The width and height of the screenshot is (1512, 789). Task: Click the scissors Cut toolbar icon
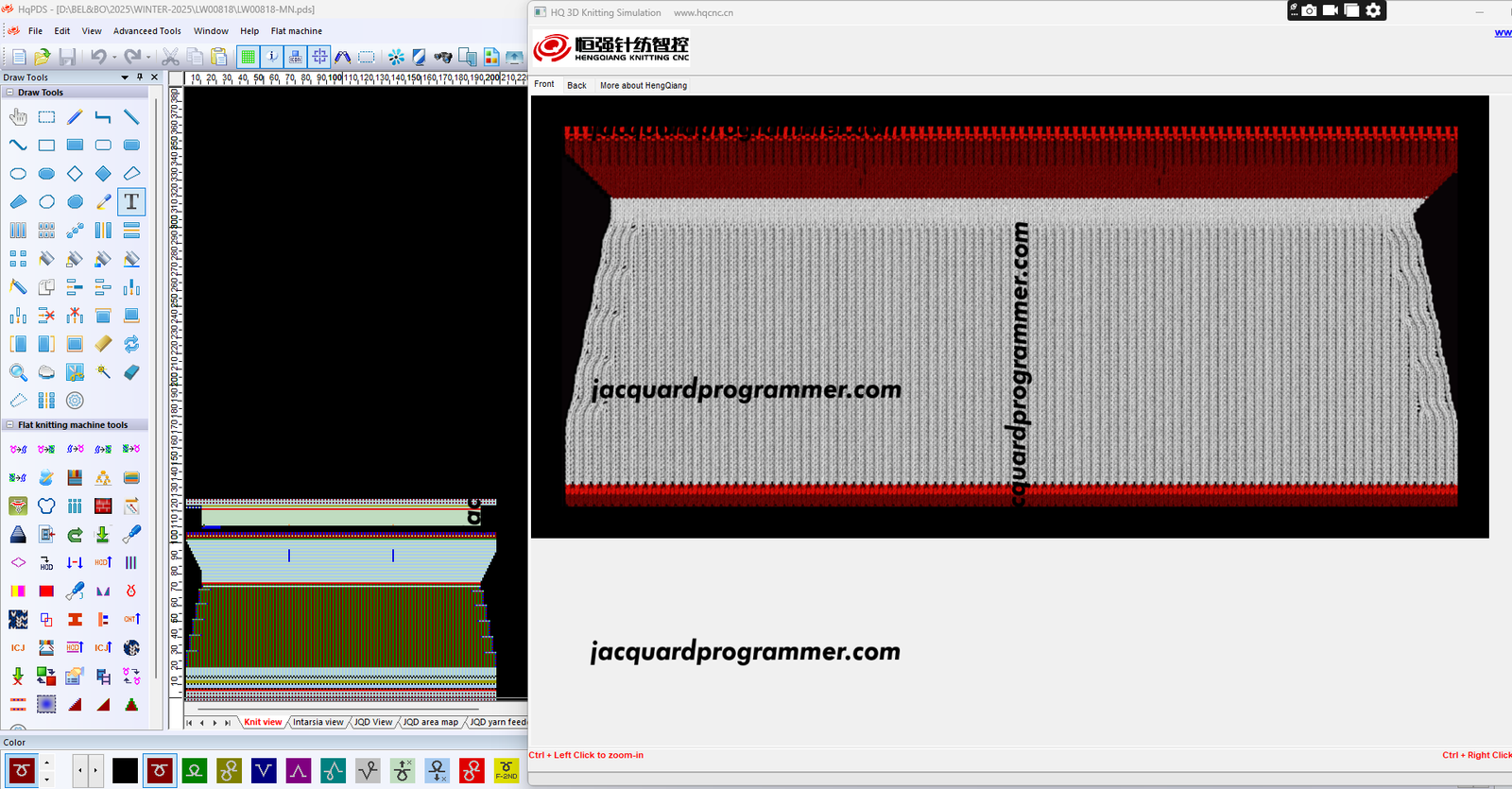[170, 58]
